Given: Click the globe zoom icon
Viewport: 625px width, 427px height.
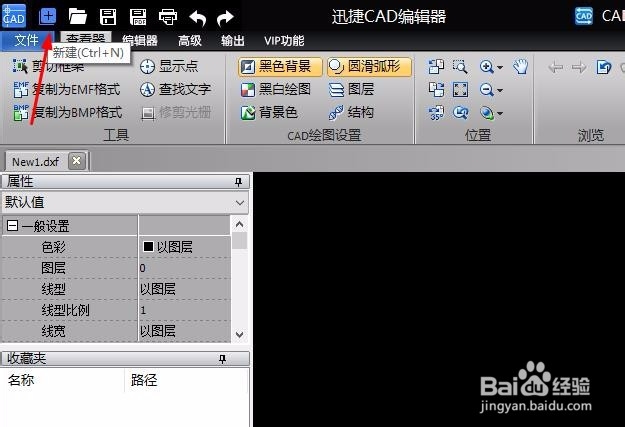Looking at the screenshot, I should click(487, 113).
